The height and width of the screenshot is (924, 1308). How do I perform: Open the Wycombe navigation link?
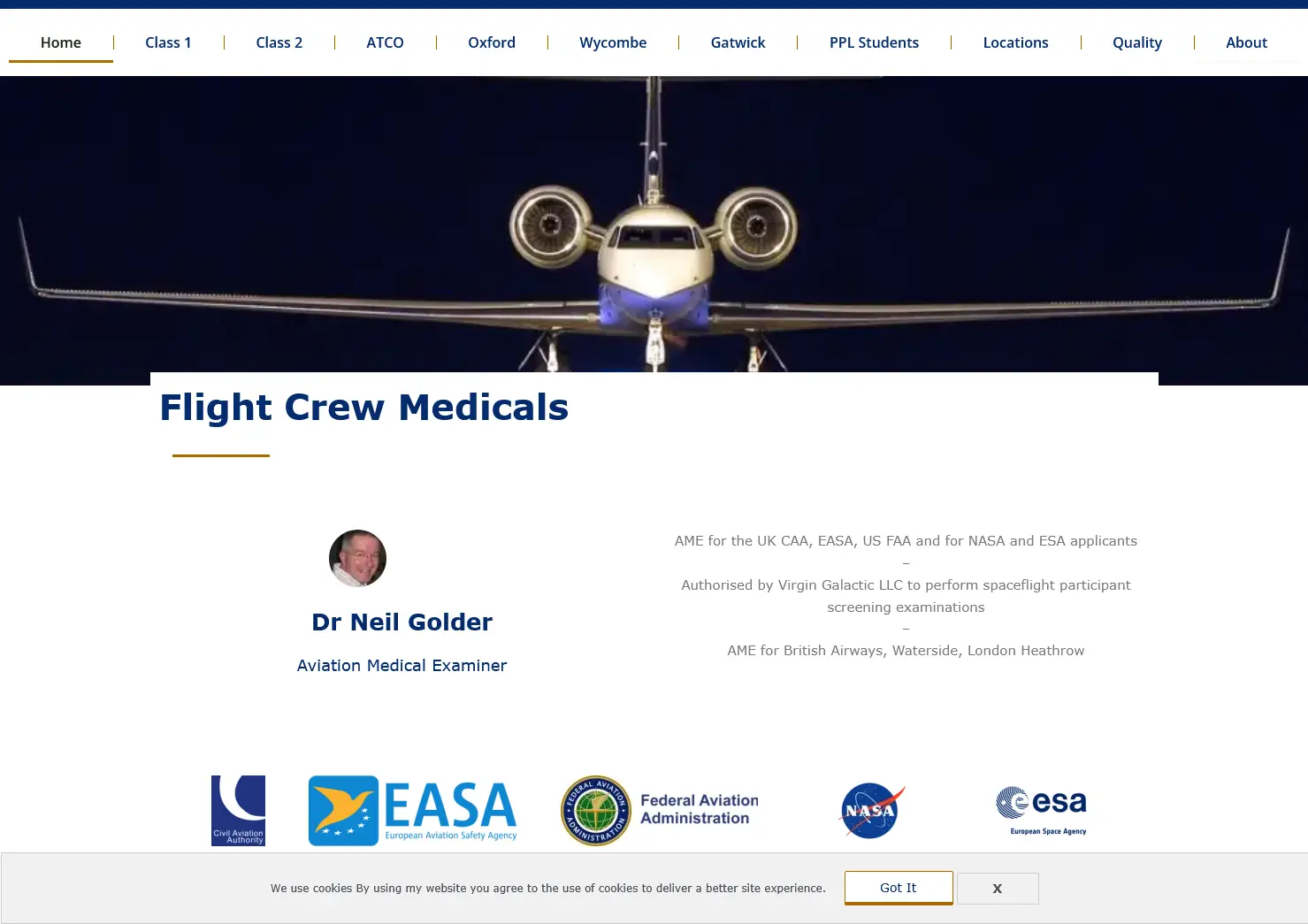click(x=613, y=42)
